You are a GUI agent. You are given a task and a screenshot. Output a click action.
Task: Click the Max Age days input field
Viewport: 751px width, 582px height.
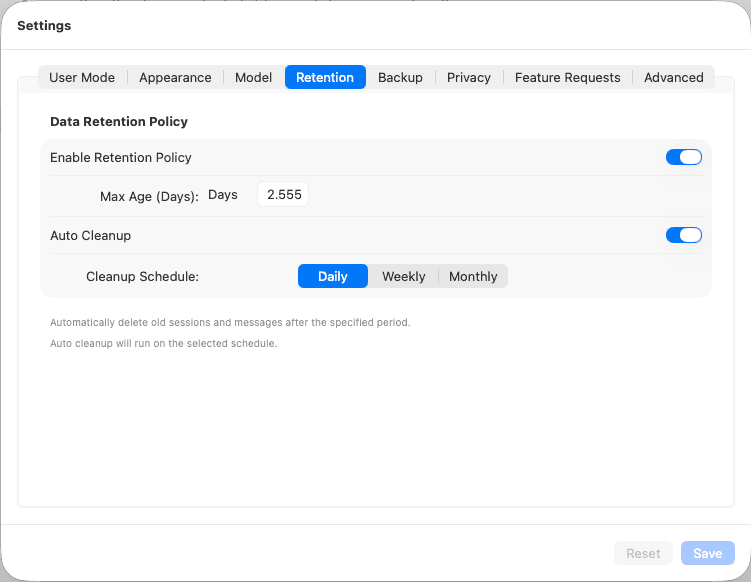click(x=283, y=194)
